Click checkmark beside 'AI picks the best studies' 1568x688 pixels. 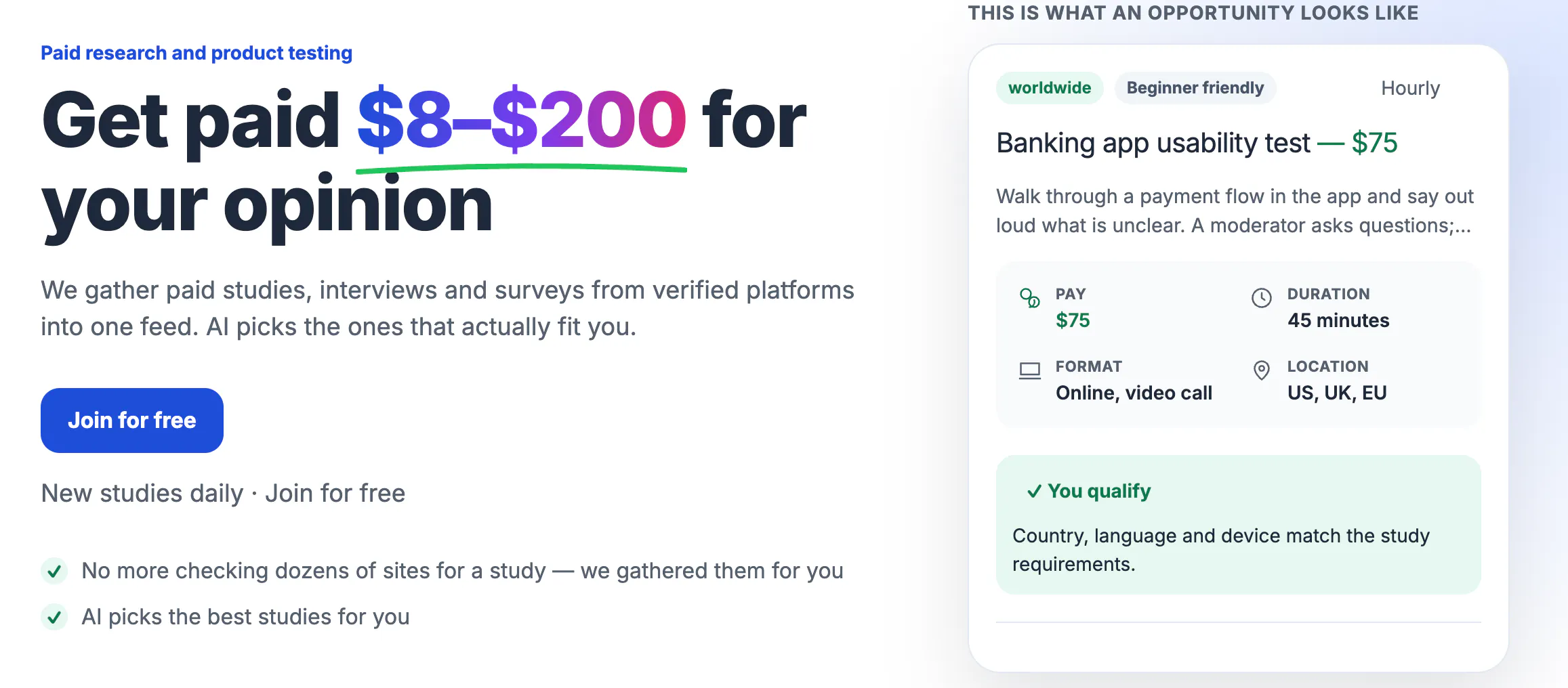pos(54,617)
